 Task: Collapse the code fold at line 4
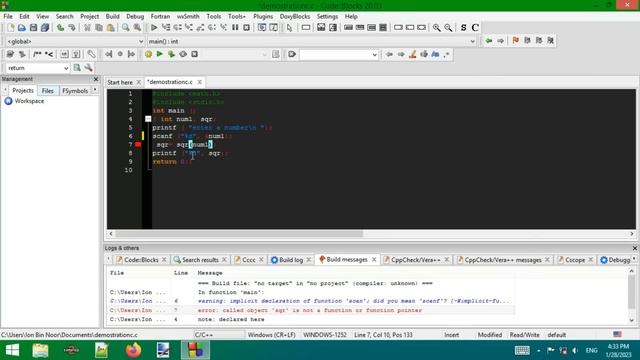148,119
